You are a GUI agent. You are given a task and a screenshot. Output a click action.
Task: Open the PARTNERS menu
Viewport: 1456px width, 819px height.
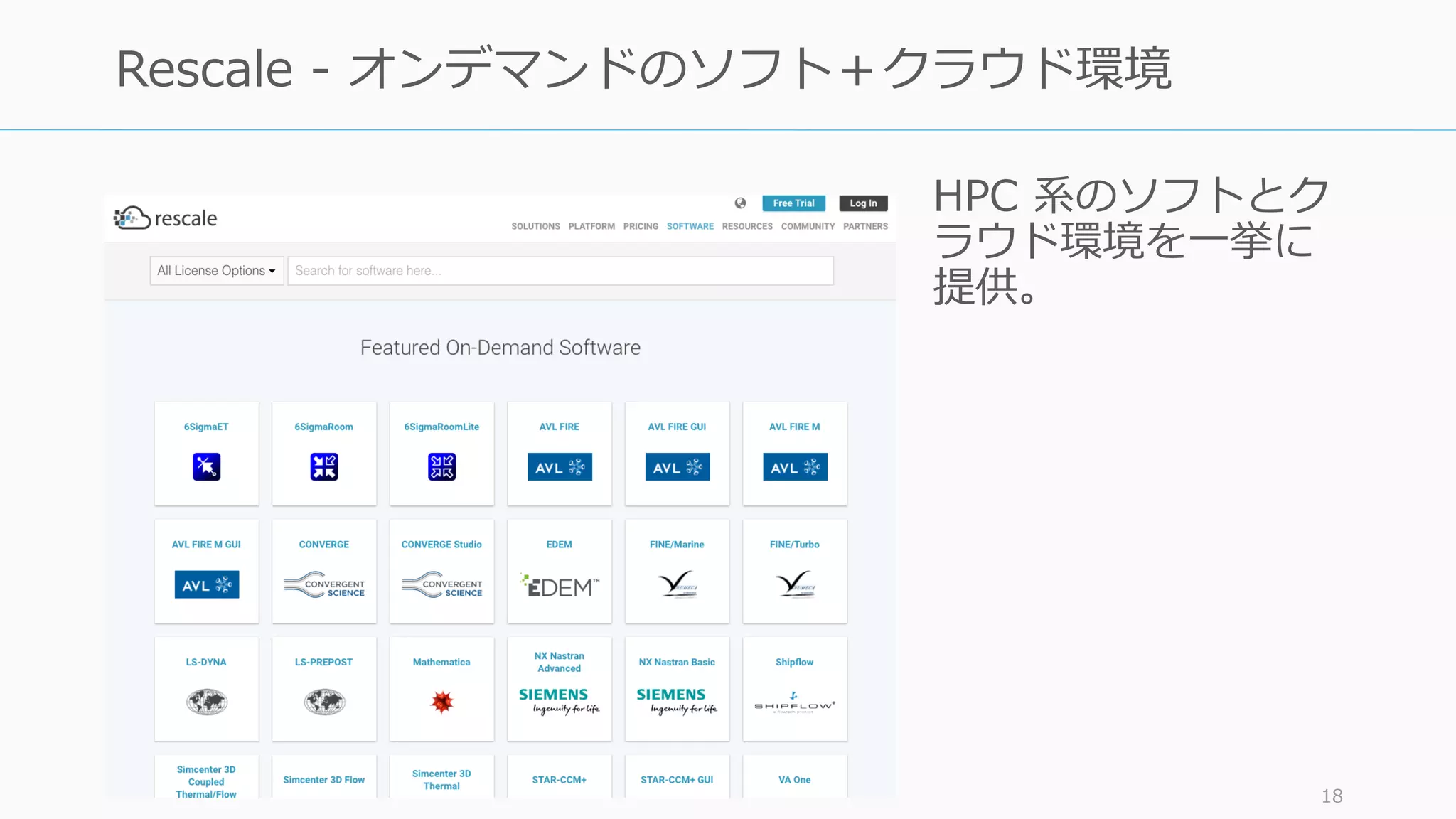coord(865,226)
